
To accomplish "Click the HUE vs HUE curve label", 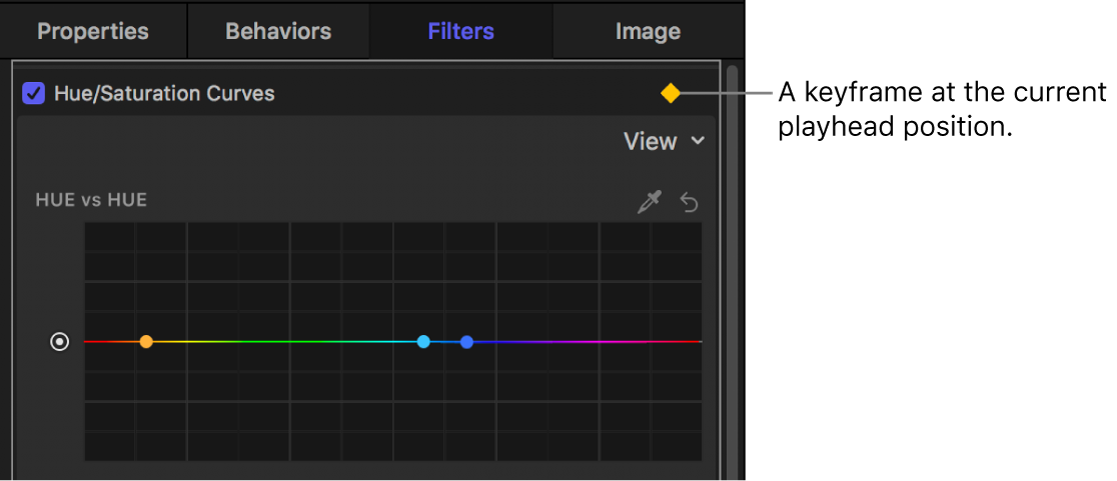I will [91, 200].
